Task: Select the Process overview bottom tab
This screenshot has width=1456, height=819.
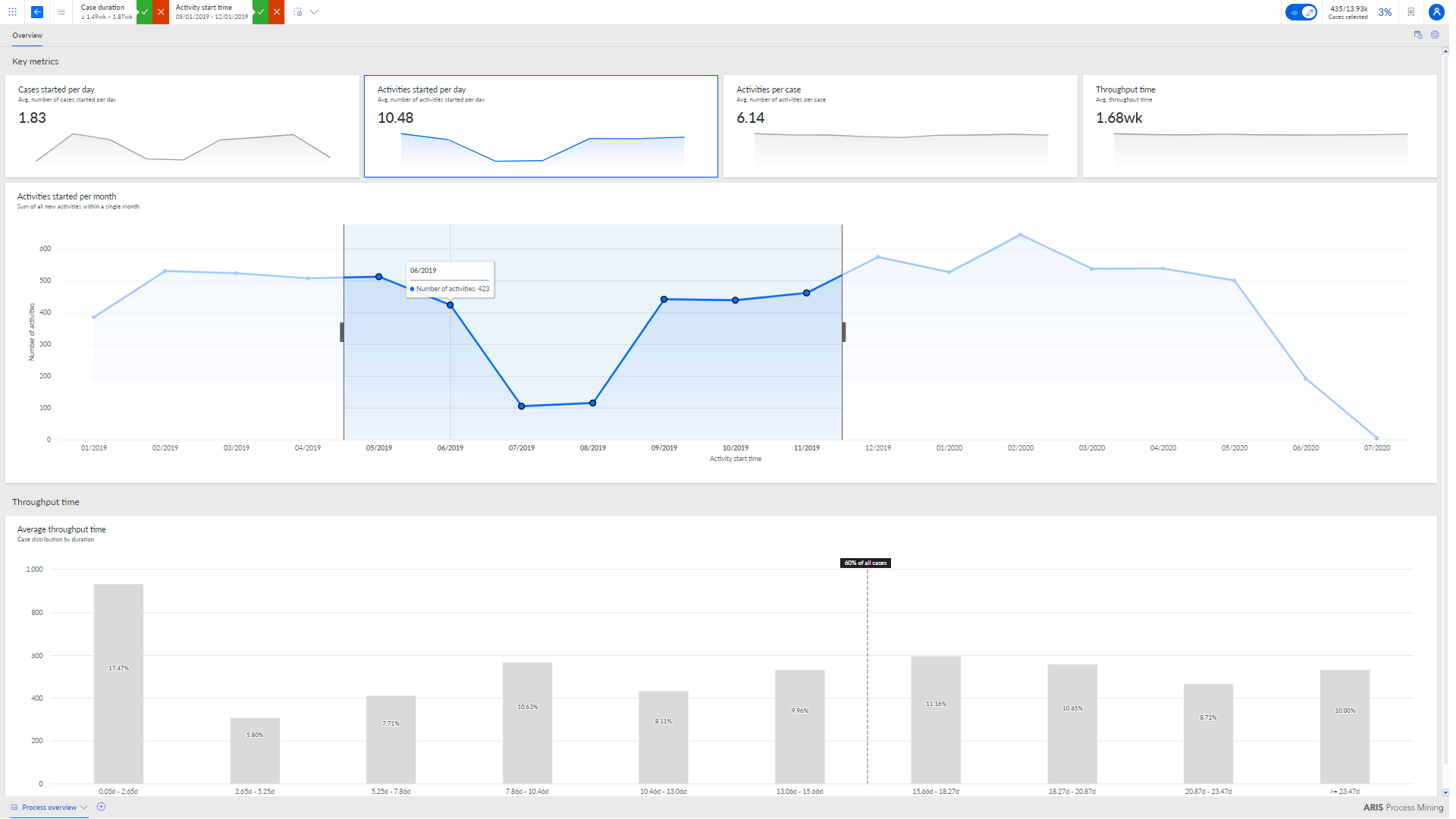Action: coord(49,808)
